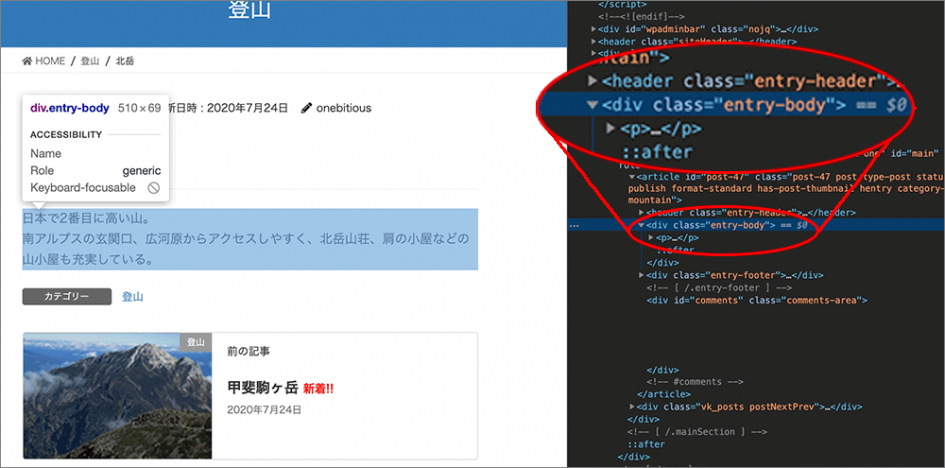Click the 2020年7月24日 date next to onebitious
The image size is (945, 468).
click(247, 108)
